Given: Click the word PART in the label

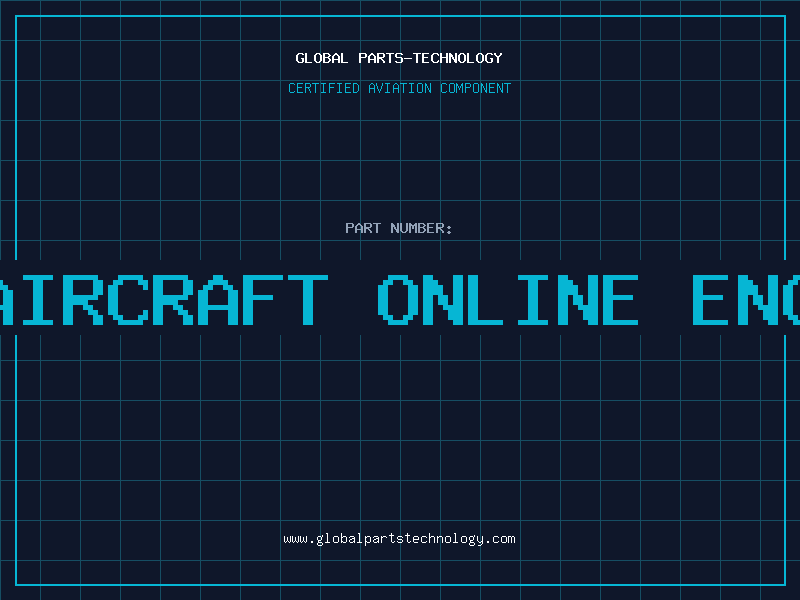Looking at the screenshot, I should 363,228.
